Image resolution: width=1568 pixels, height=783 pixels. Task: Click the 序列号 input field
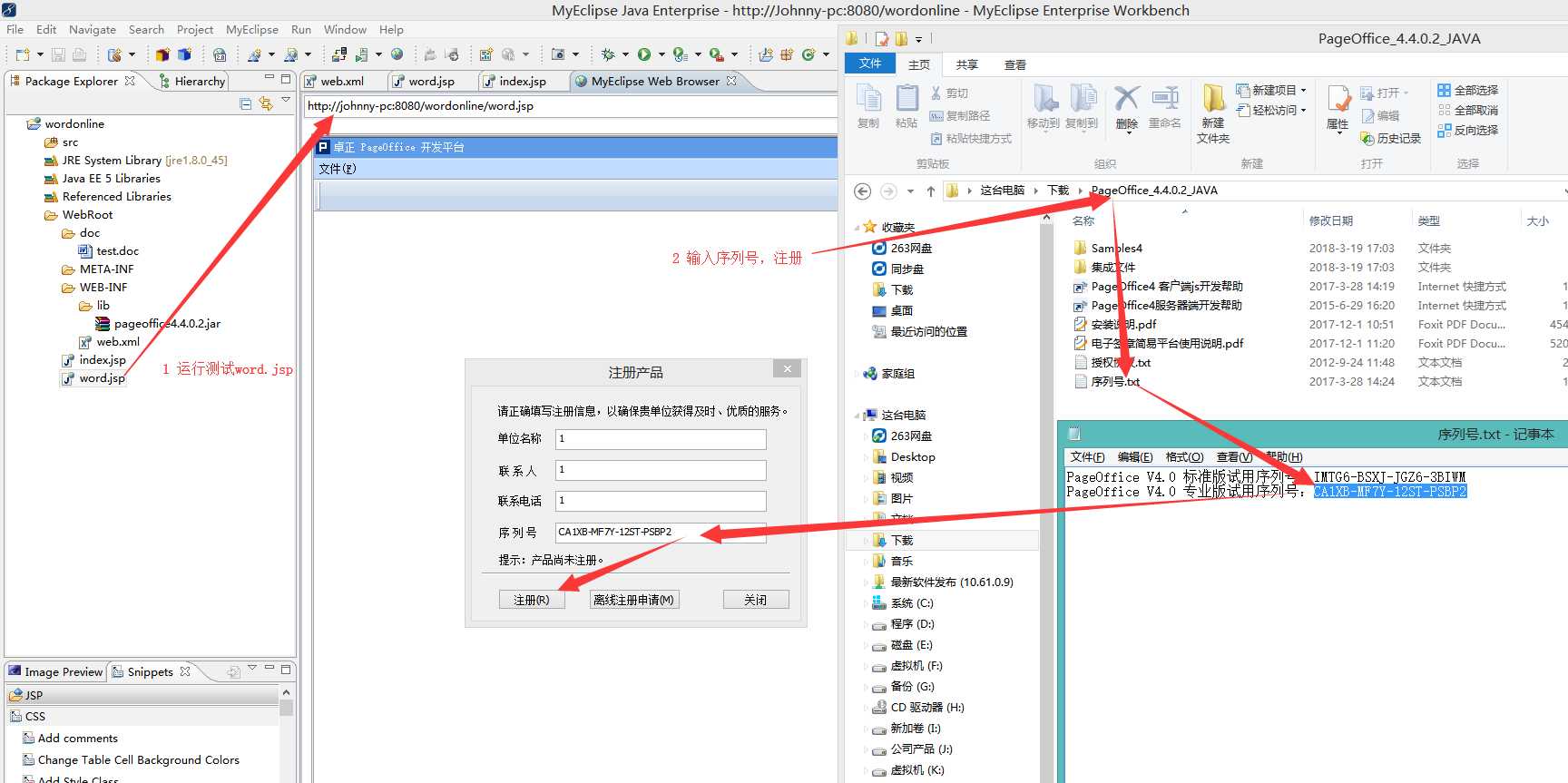(x=661, y=533)
